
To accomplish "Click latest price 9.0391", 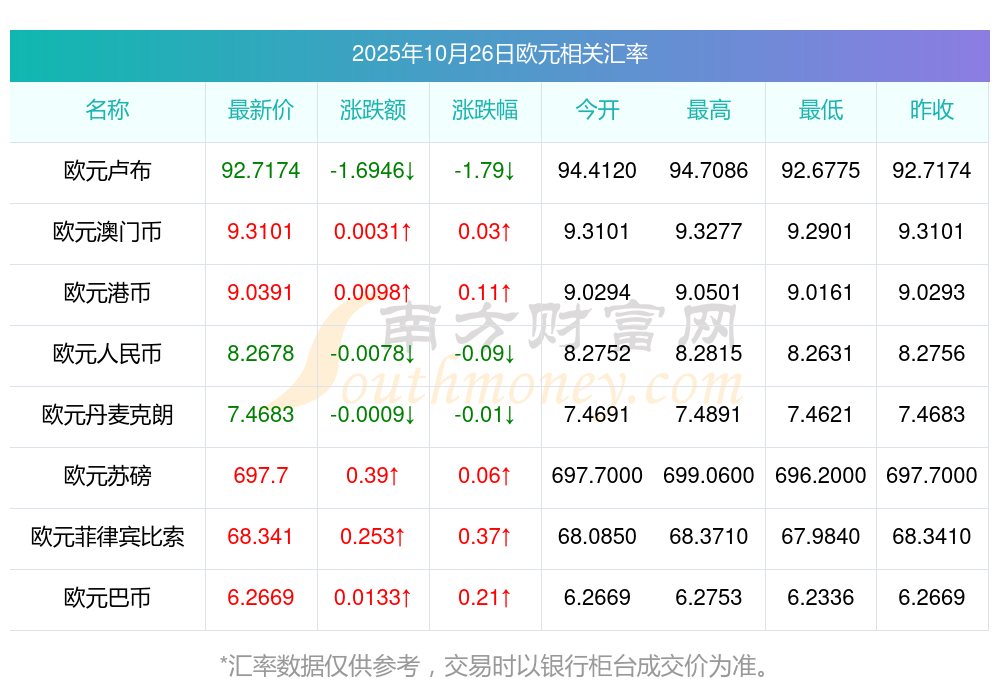I will coord(260,293).
